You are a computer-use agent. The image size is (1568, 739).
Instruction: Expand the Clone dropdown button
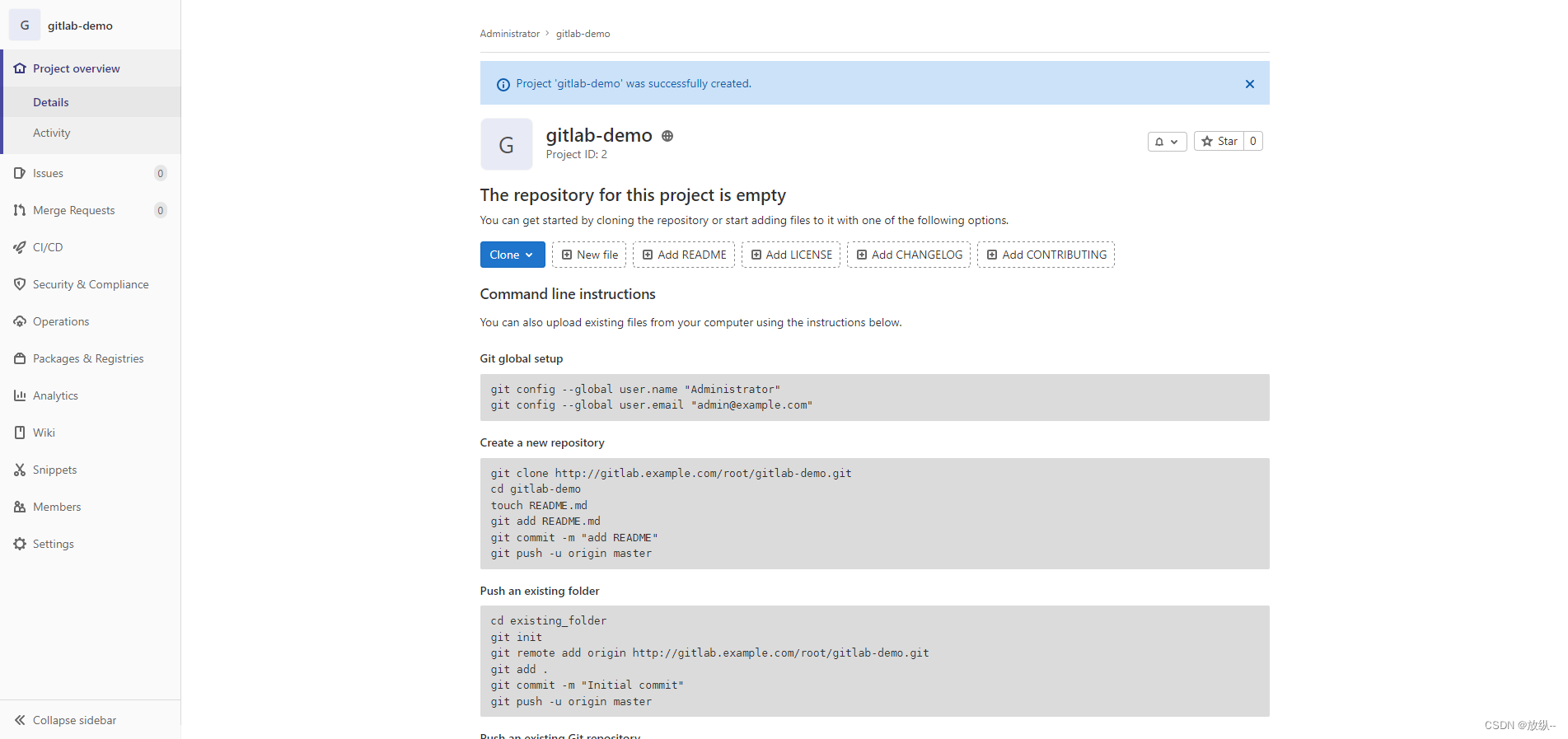point(513,255)
